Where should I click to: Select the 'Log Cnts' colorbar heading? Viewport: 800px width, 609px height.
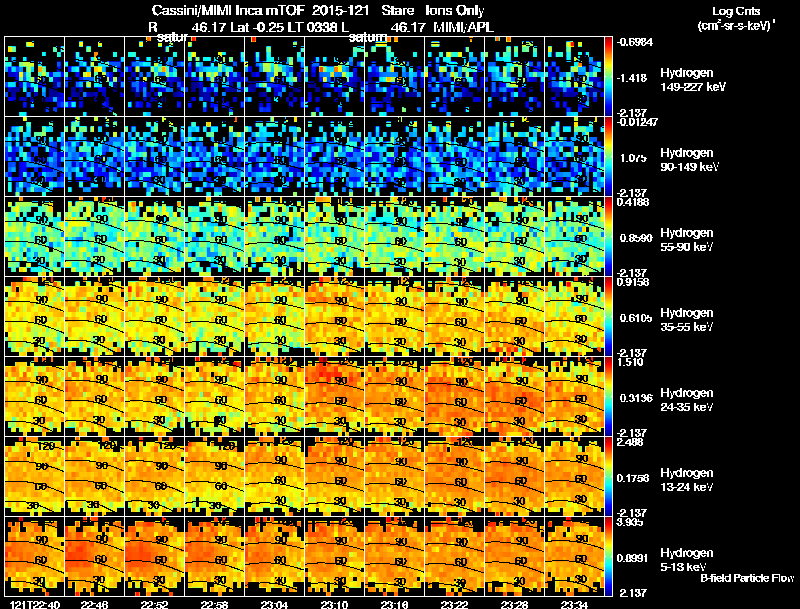click(x=736, y=11)
